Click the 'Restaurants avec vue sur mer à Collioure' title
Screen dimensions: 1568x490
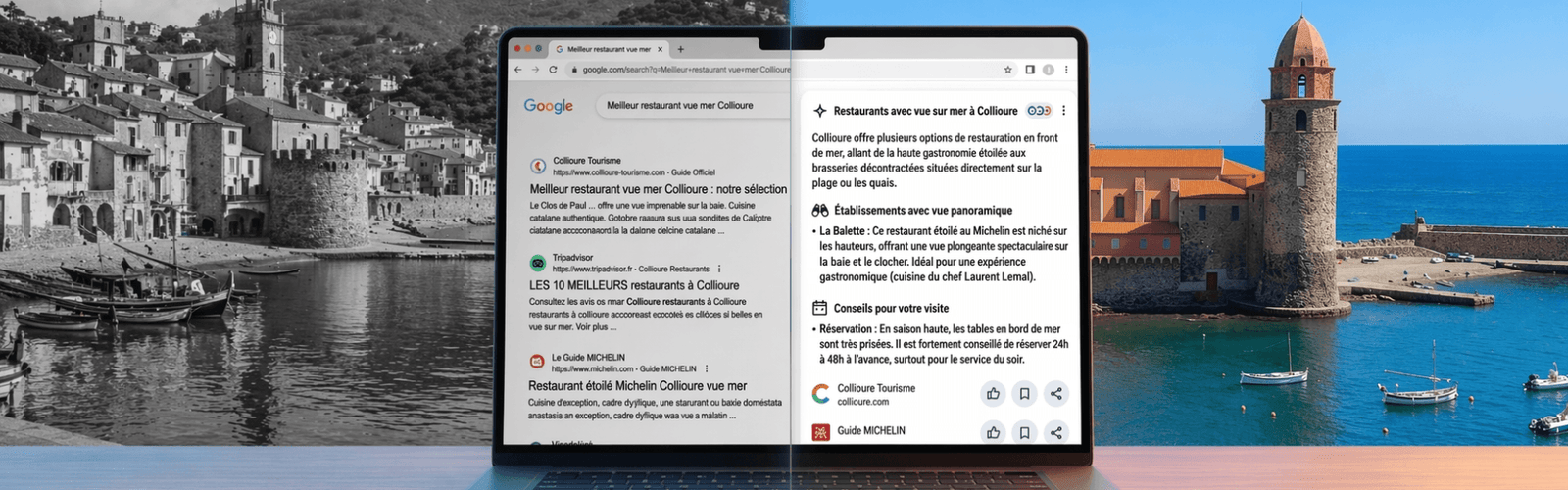coord(925,111)
